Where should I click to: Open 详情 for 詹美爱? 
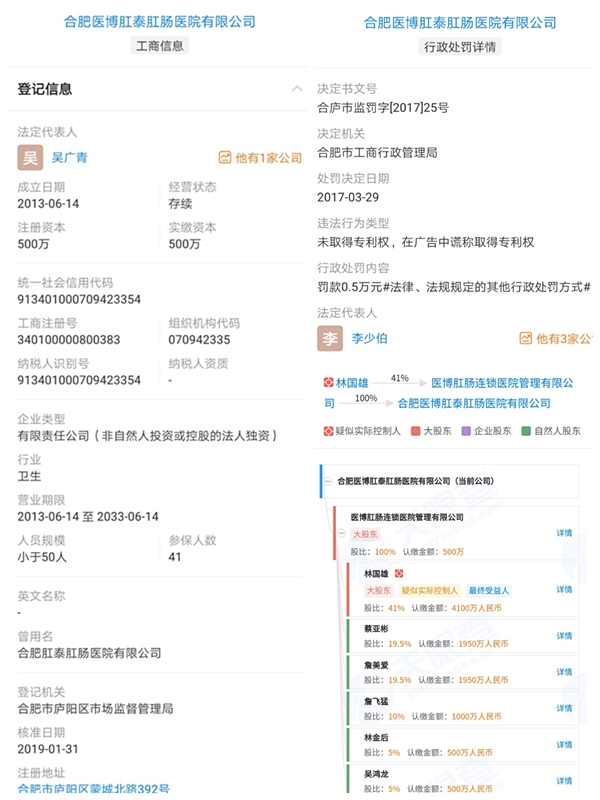tap(564, 672)
